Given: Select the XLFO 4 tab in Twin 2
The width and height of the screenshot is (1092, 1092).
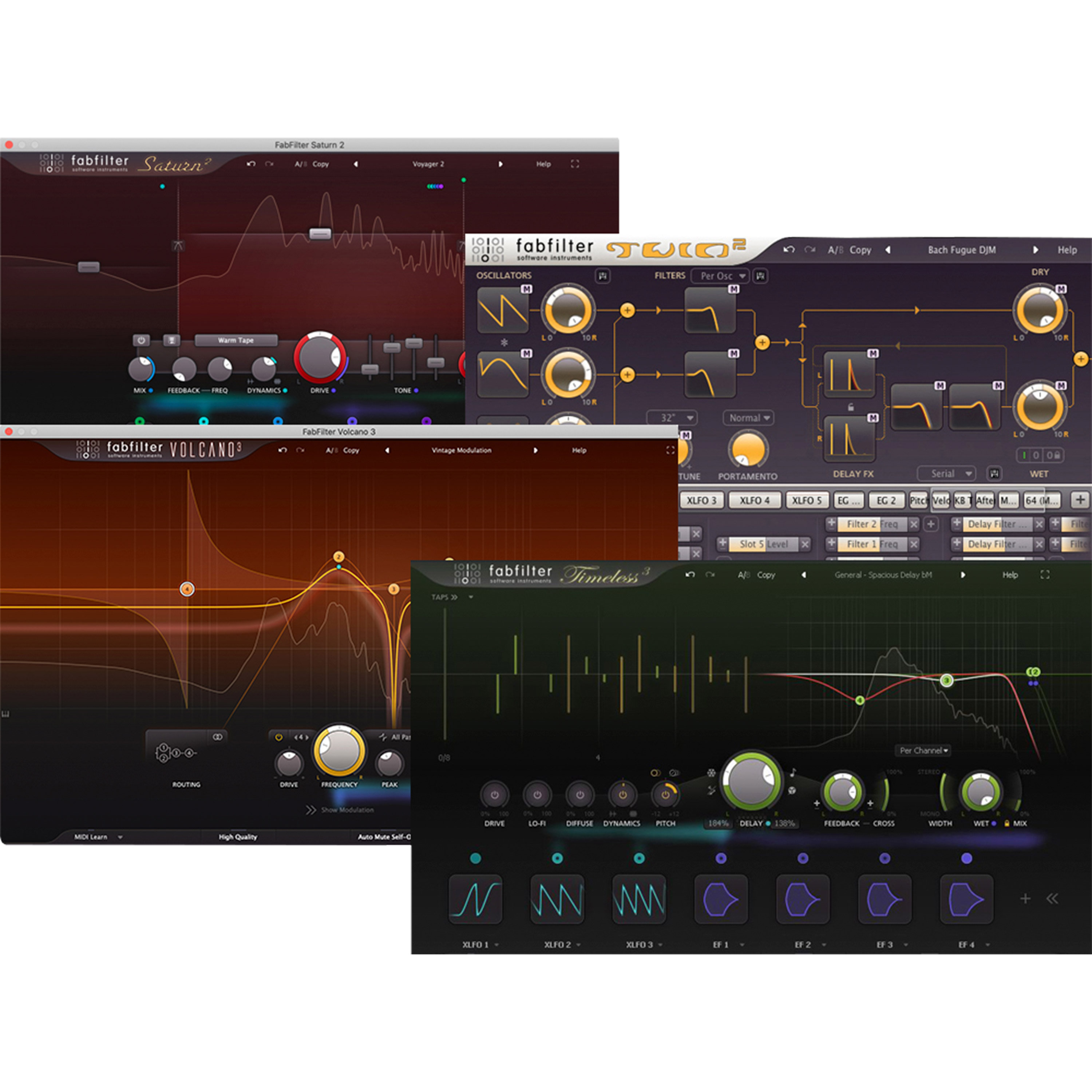Looking at the screenshot, I should pos(755,500).
